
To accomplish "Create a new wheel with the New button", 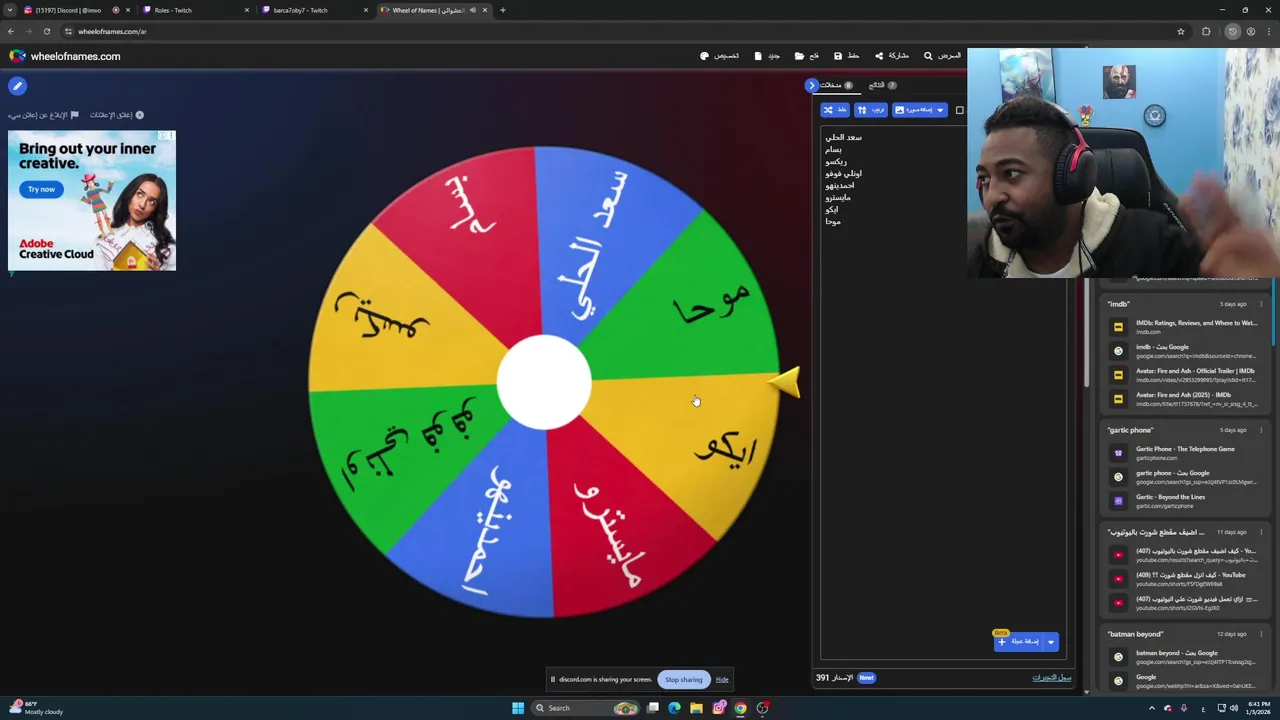I will click(x=767, y=56).
